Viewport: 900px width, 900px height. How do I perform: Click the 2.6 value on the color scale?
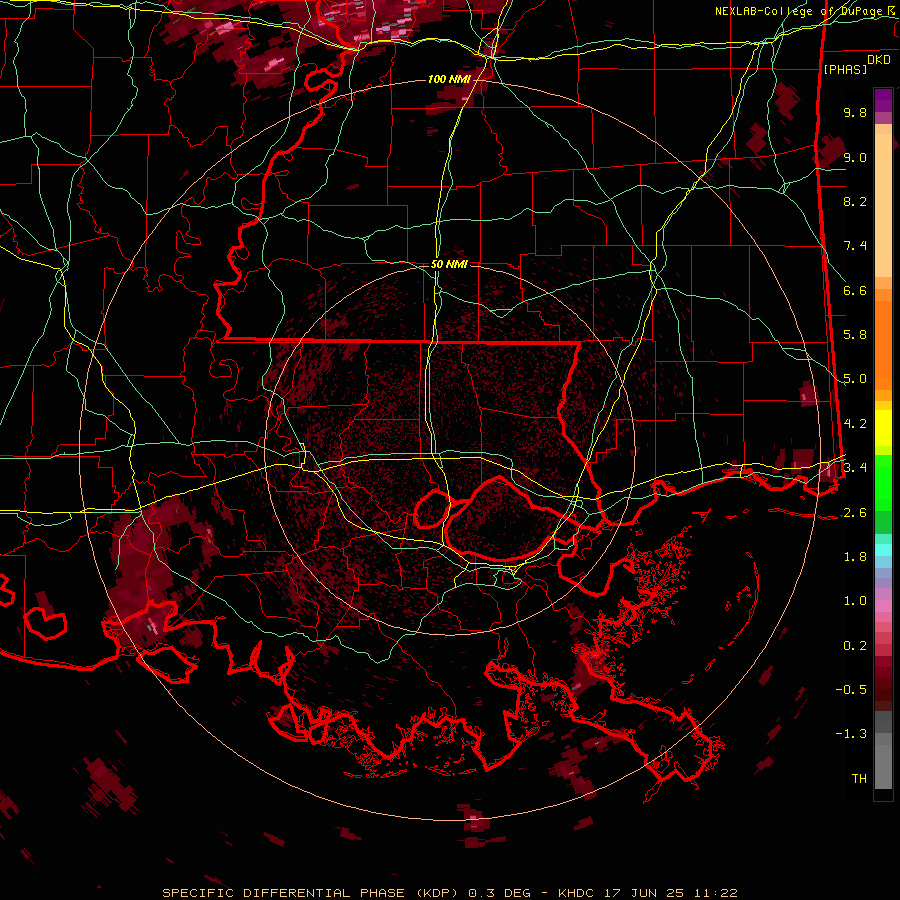855,513
